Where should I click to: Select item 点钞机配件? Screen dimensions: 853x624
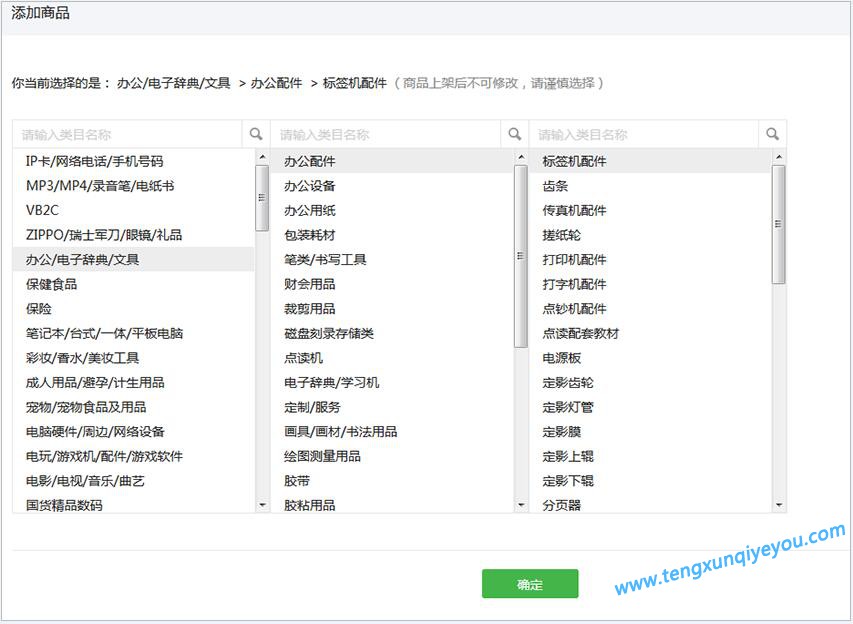650,308
